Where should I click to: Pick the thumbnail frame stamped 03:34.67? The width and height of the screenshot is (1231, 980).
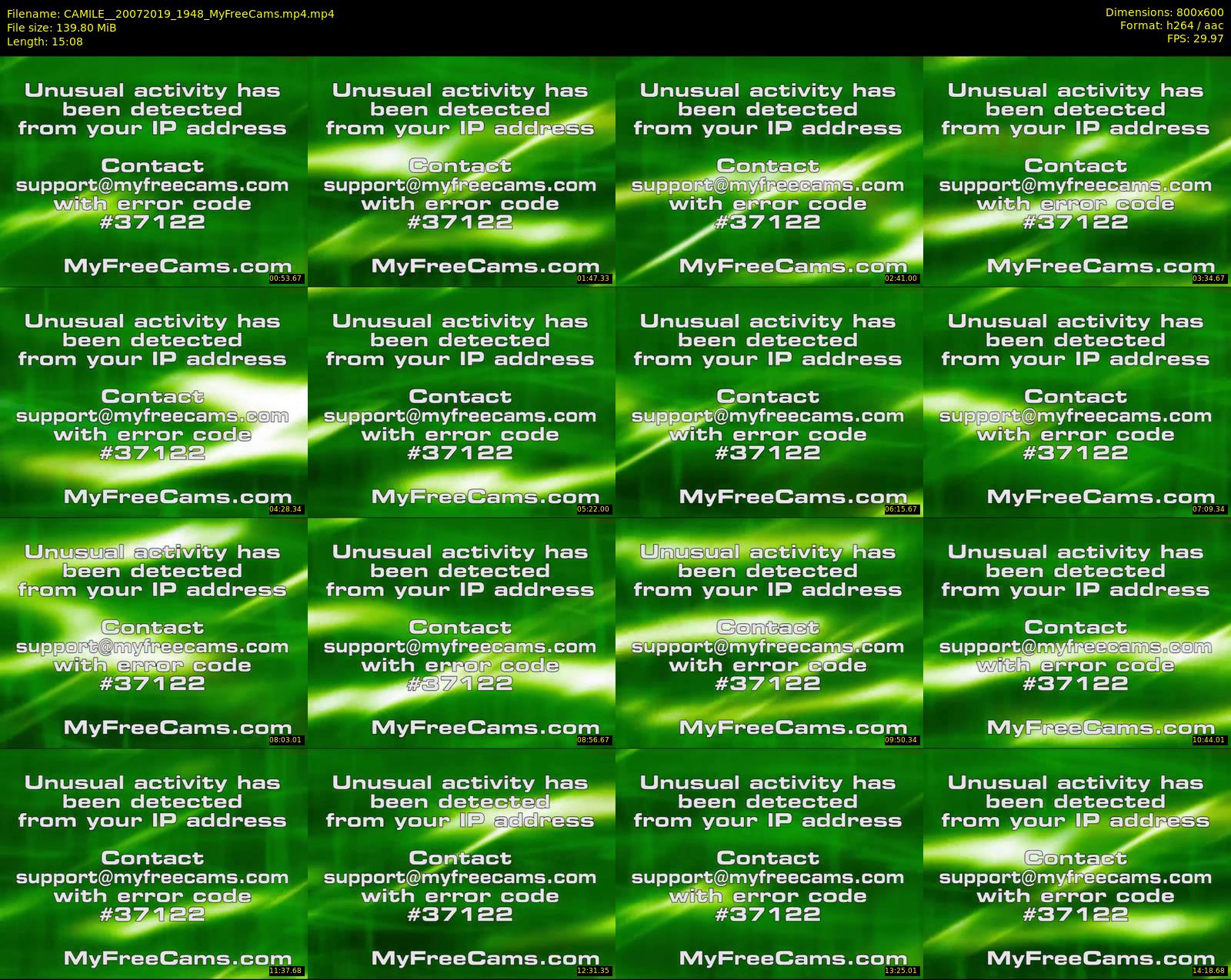click(x=1077, y=171)
